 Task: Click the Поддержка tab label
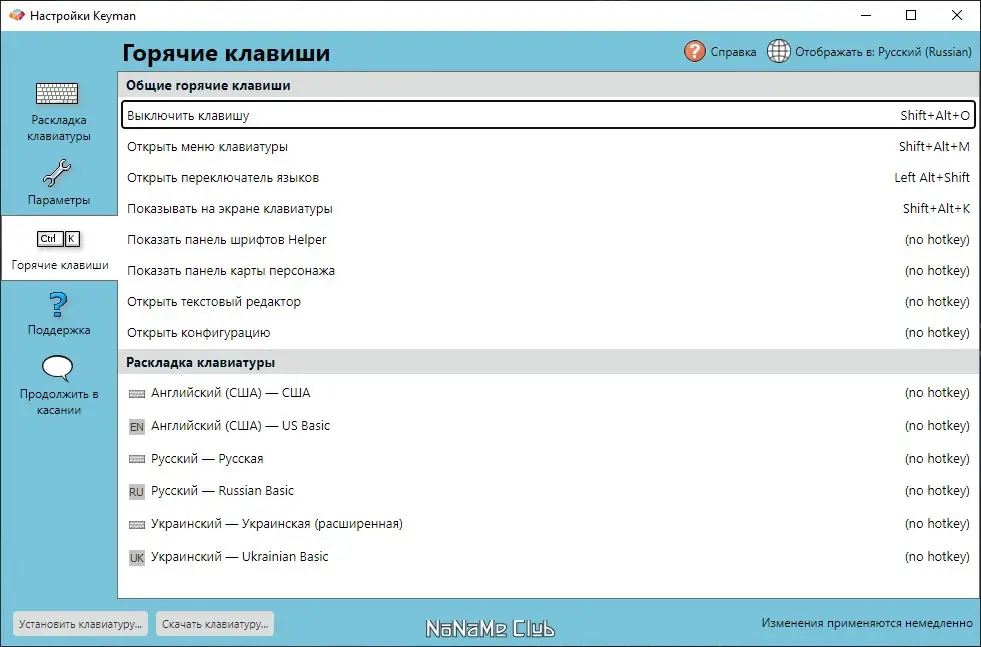click(59, 330)
